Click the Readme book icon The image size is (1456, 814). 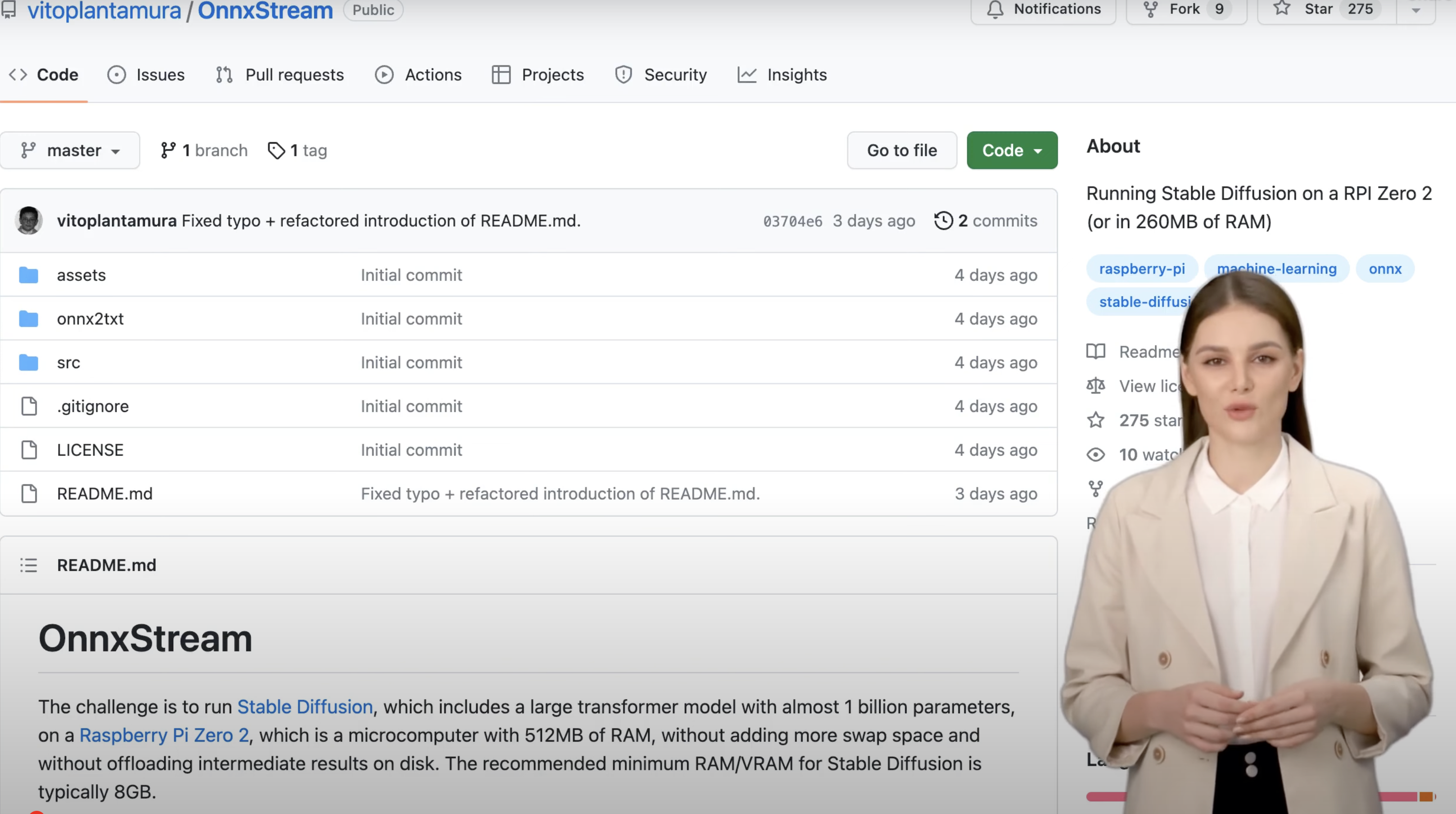coord(1095,352)
